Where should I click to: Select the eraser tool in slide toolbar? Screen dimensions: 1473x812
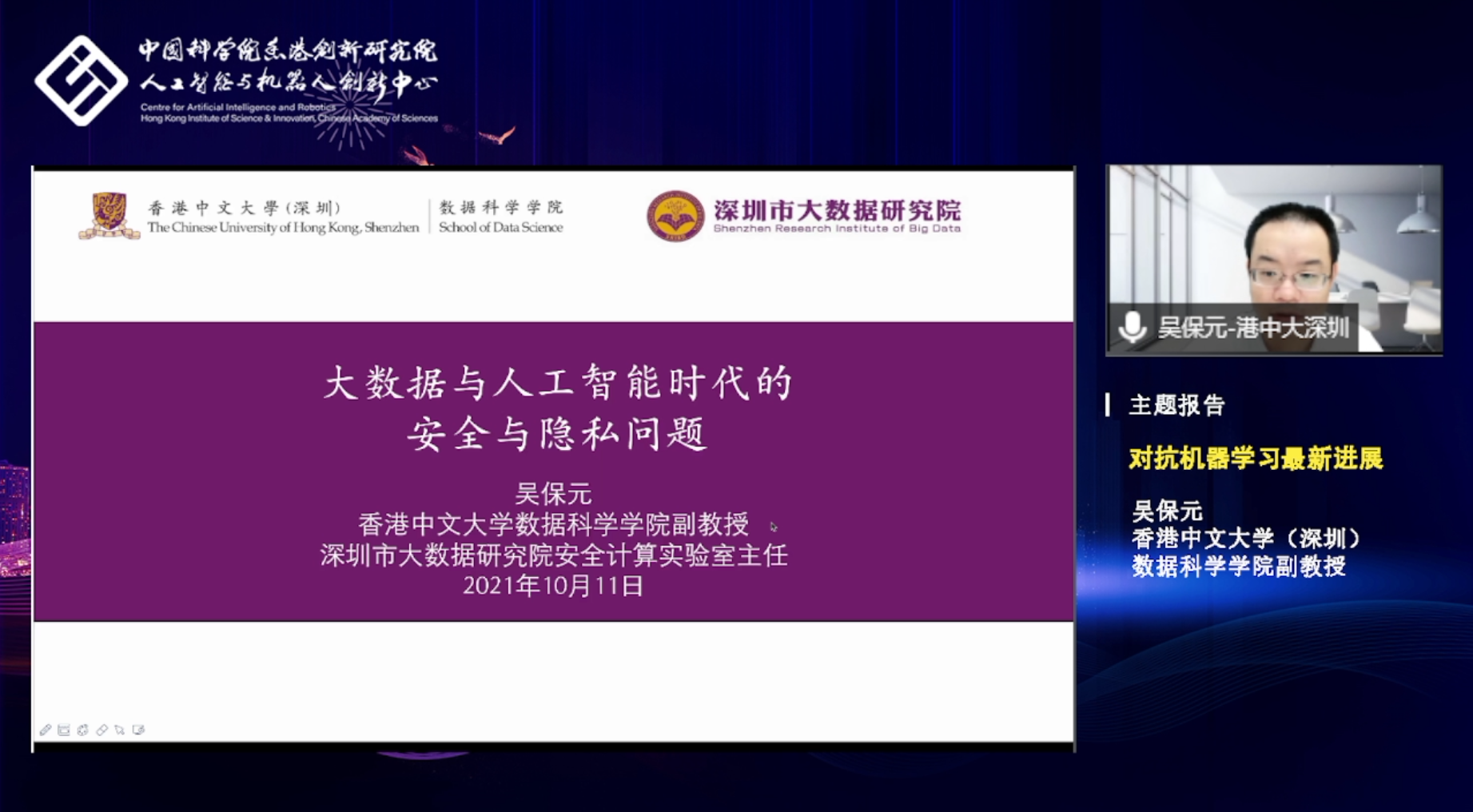click(x=102, y=730)
